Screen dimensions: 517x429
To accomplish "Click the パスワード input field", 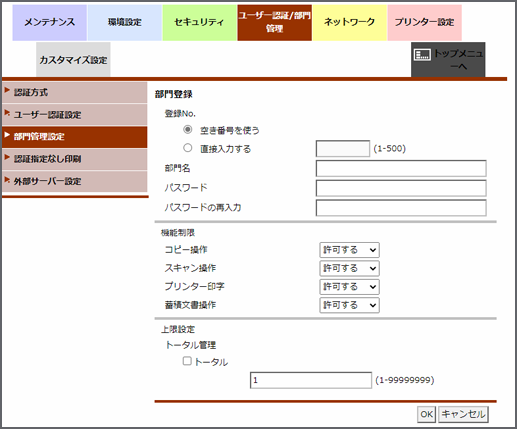I will click(401, 188).
